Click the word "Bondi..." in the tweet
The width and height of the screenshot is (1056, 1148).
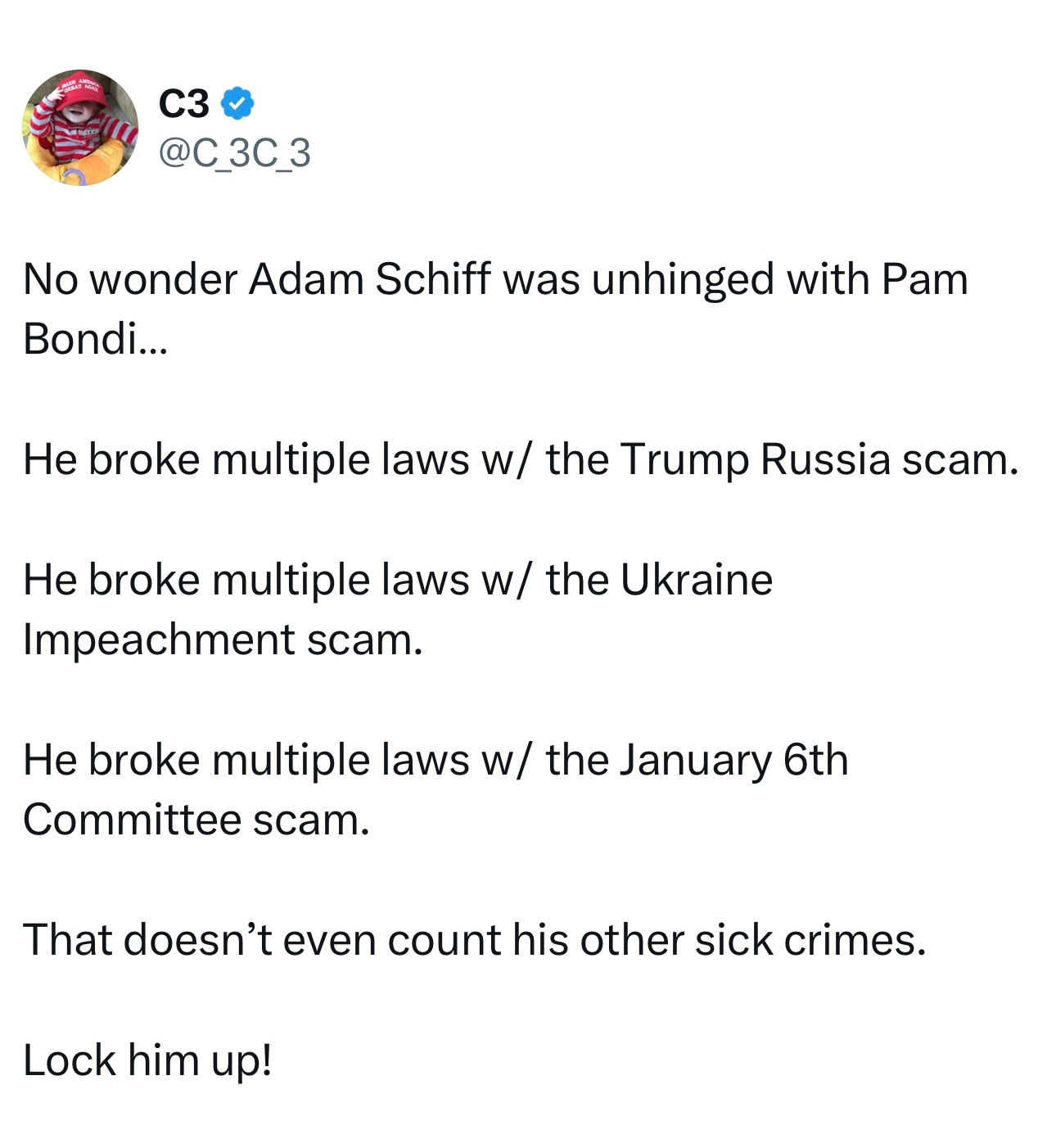click(x=95, y=338)
